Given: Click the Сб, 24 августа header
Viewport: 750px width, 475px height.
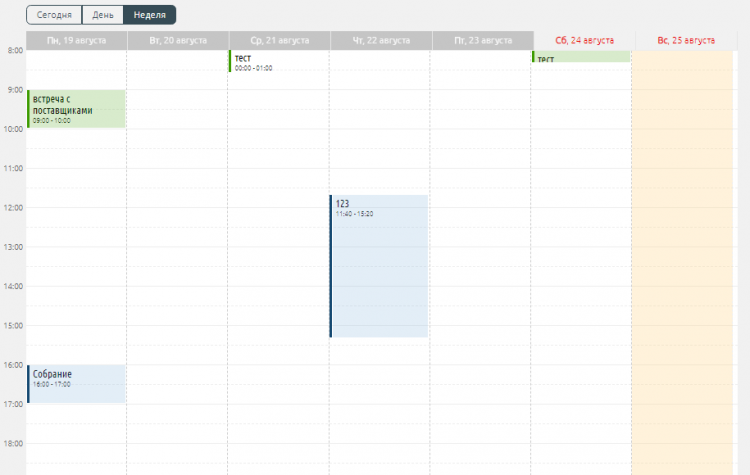Looking at the screenshot, I should (582, 40).
